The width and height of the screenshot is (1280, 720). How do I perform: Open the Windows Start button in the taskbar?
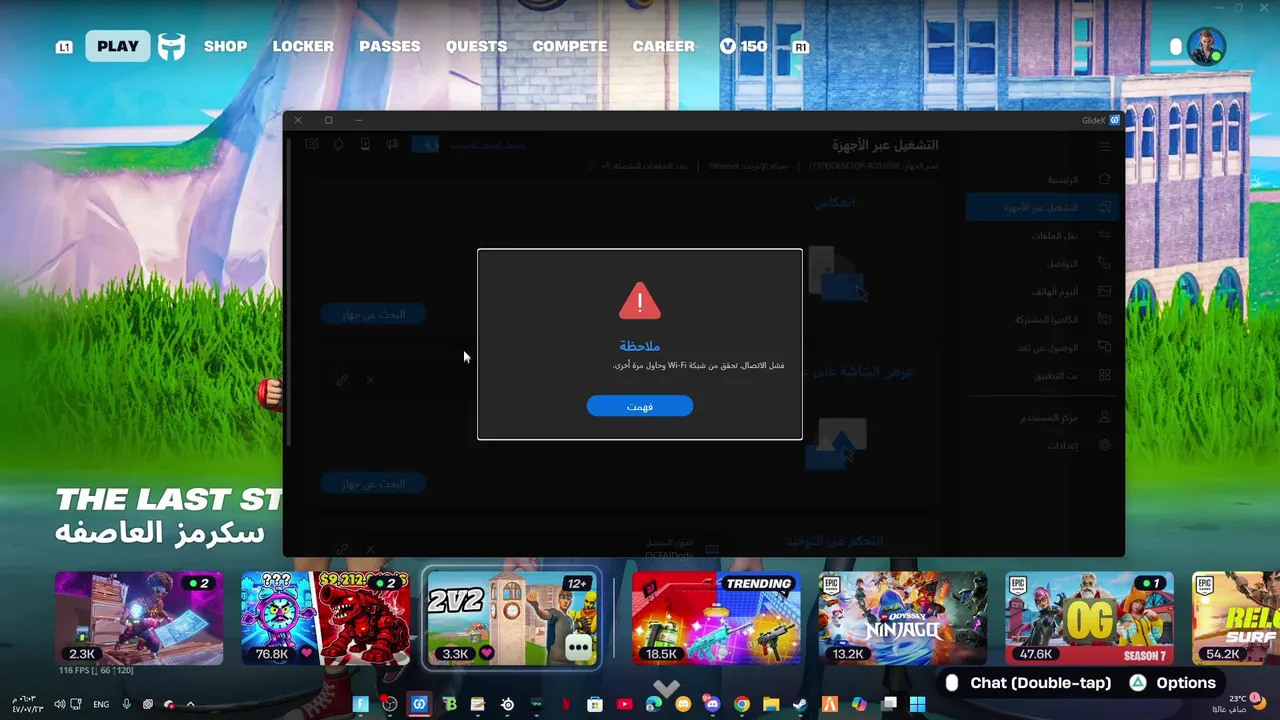tap(917, 704)
